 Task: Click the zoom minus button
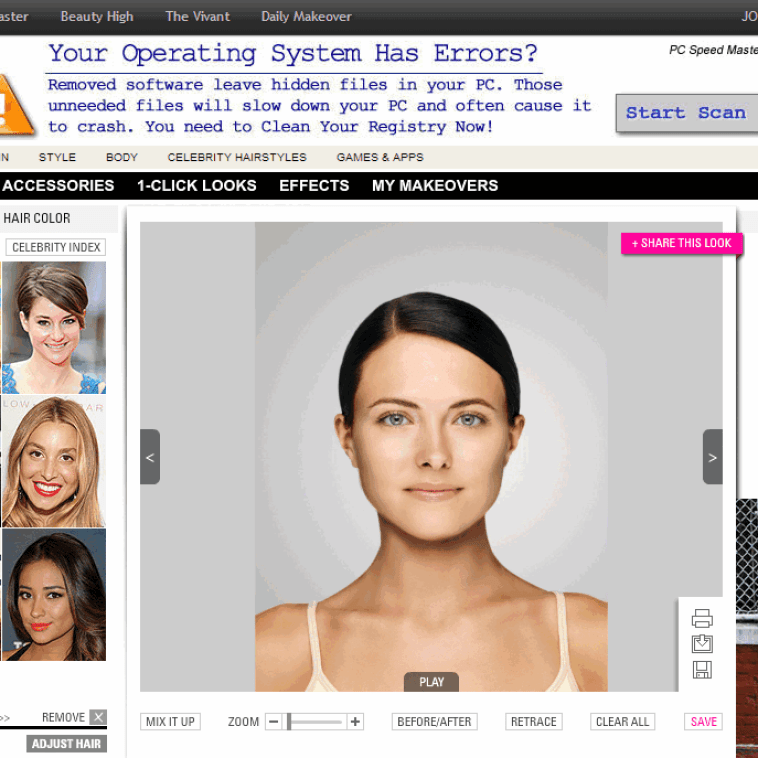point(273,721)
